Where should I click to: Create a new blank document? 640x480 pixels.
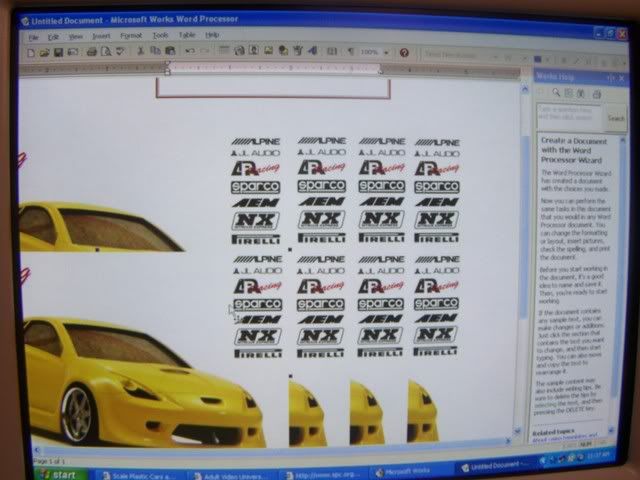click(31, 52)
